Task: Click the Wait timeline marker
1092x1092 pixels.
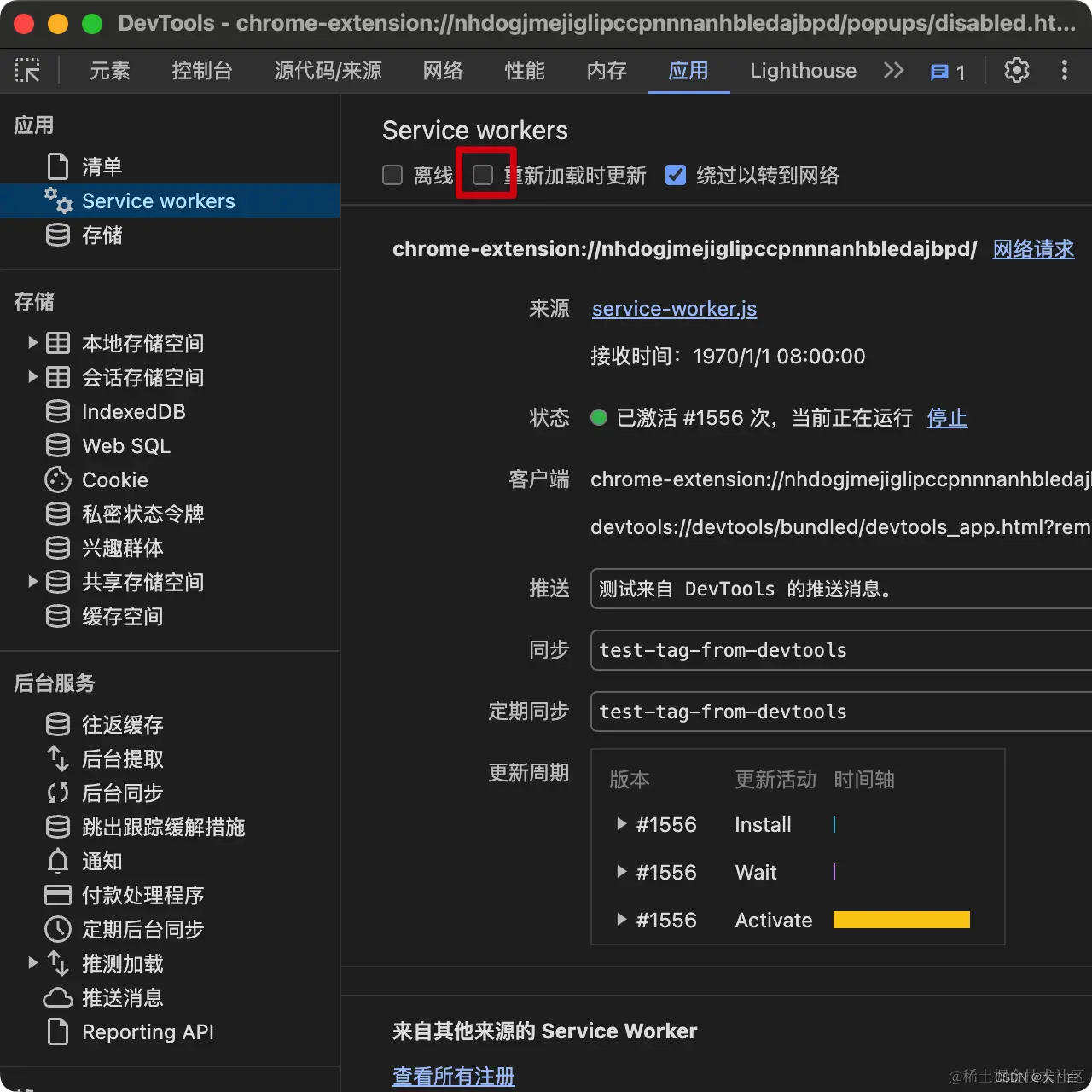Action: point(834,872)
